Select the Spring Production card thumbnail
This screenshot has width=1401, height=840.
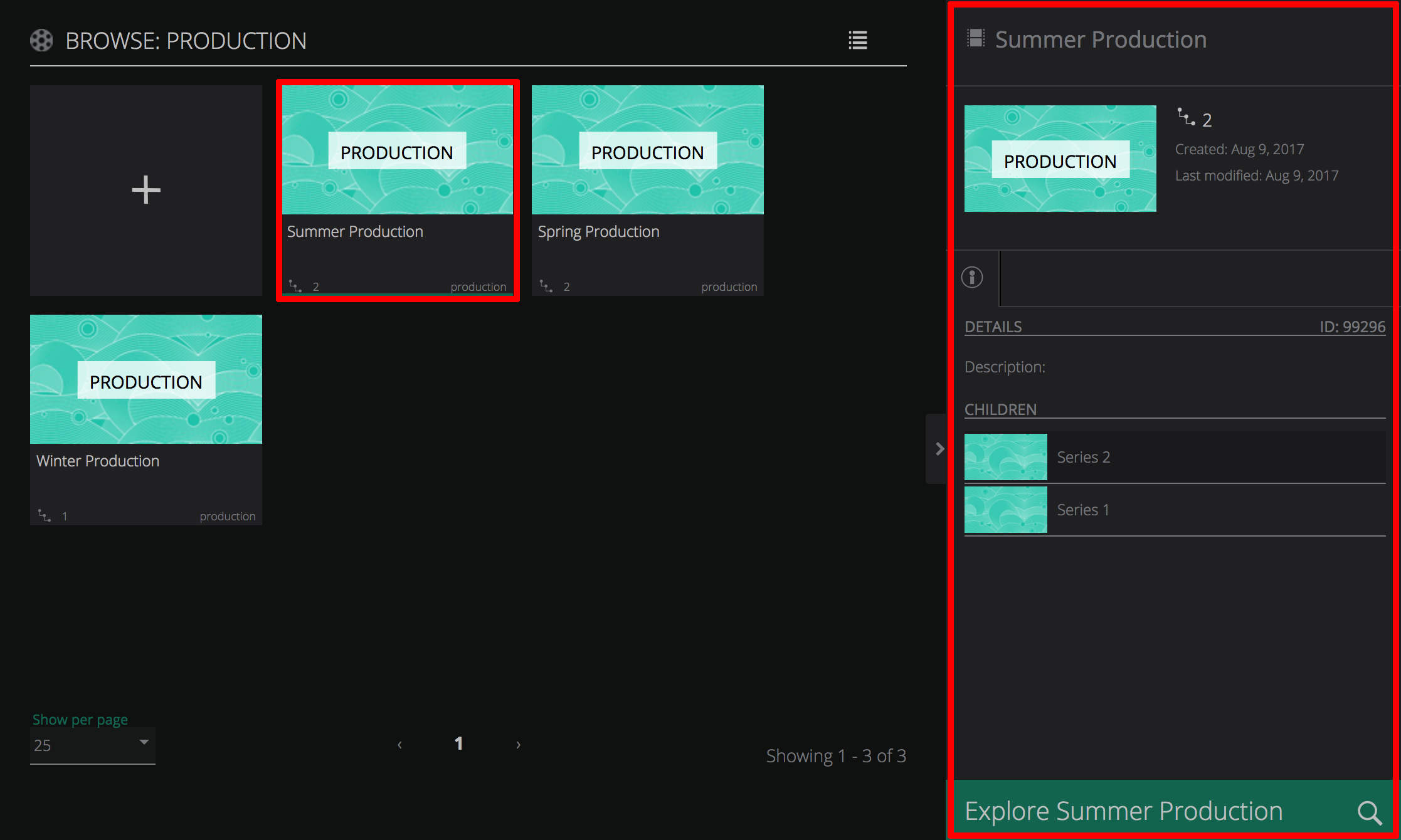647,150
